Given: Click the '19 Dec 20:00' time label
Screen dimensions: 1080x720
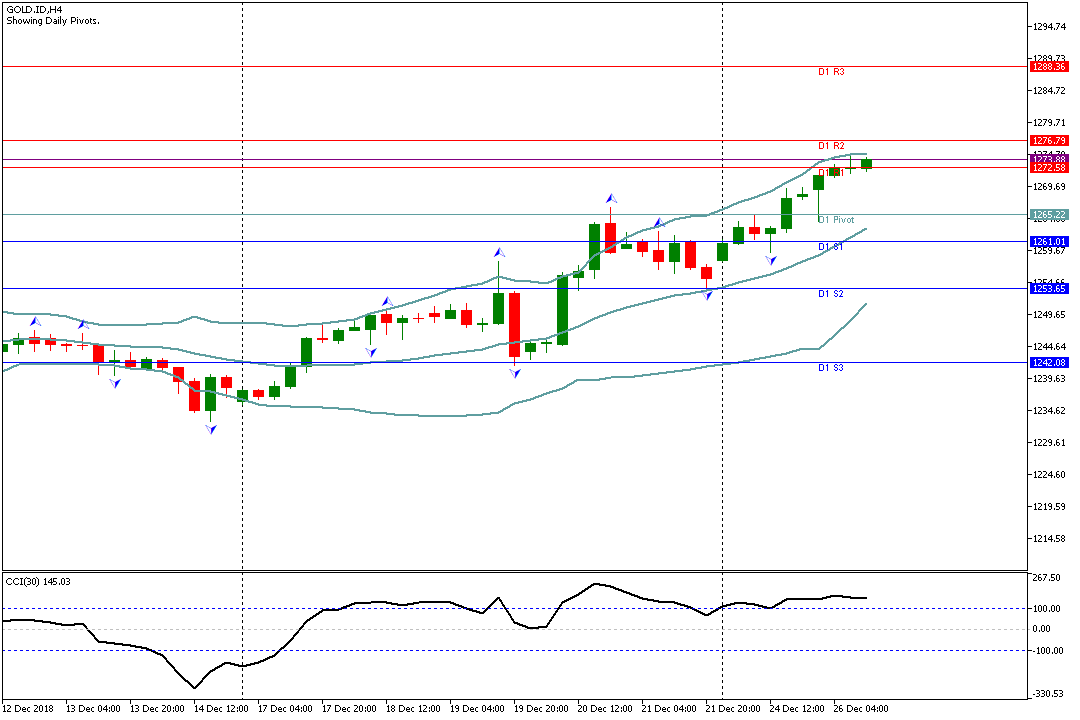Looking at the screenshot, I should (541, 709).
